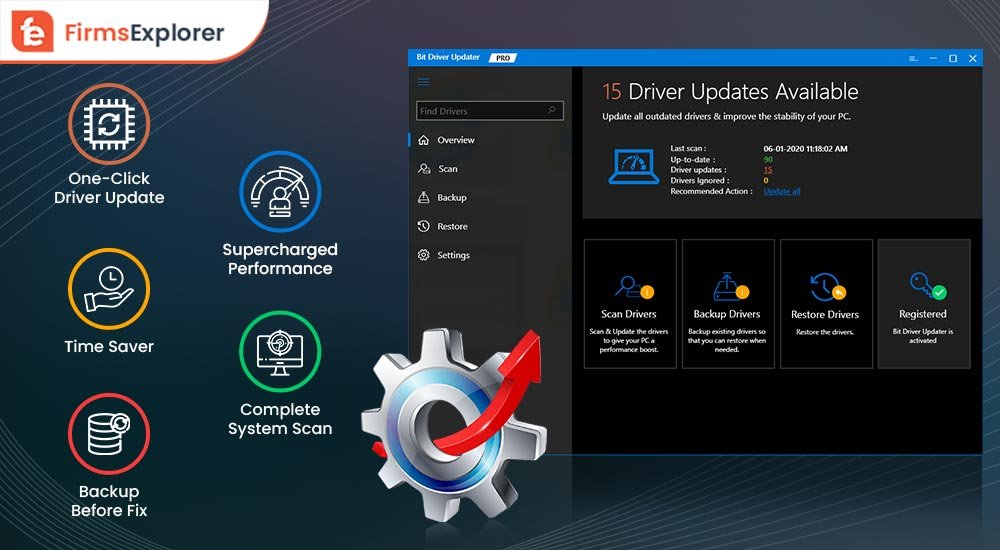Click the Settings gear icon in sidebar
This screenshot has height=550, width=1000.
423,255
